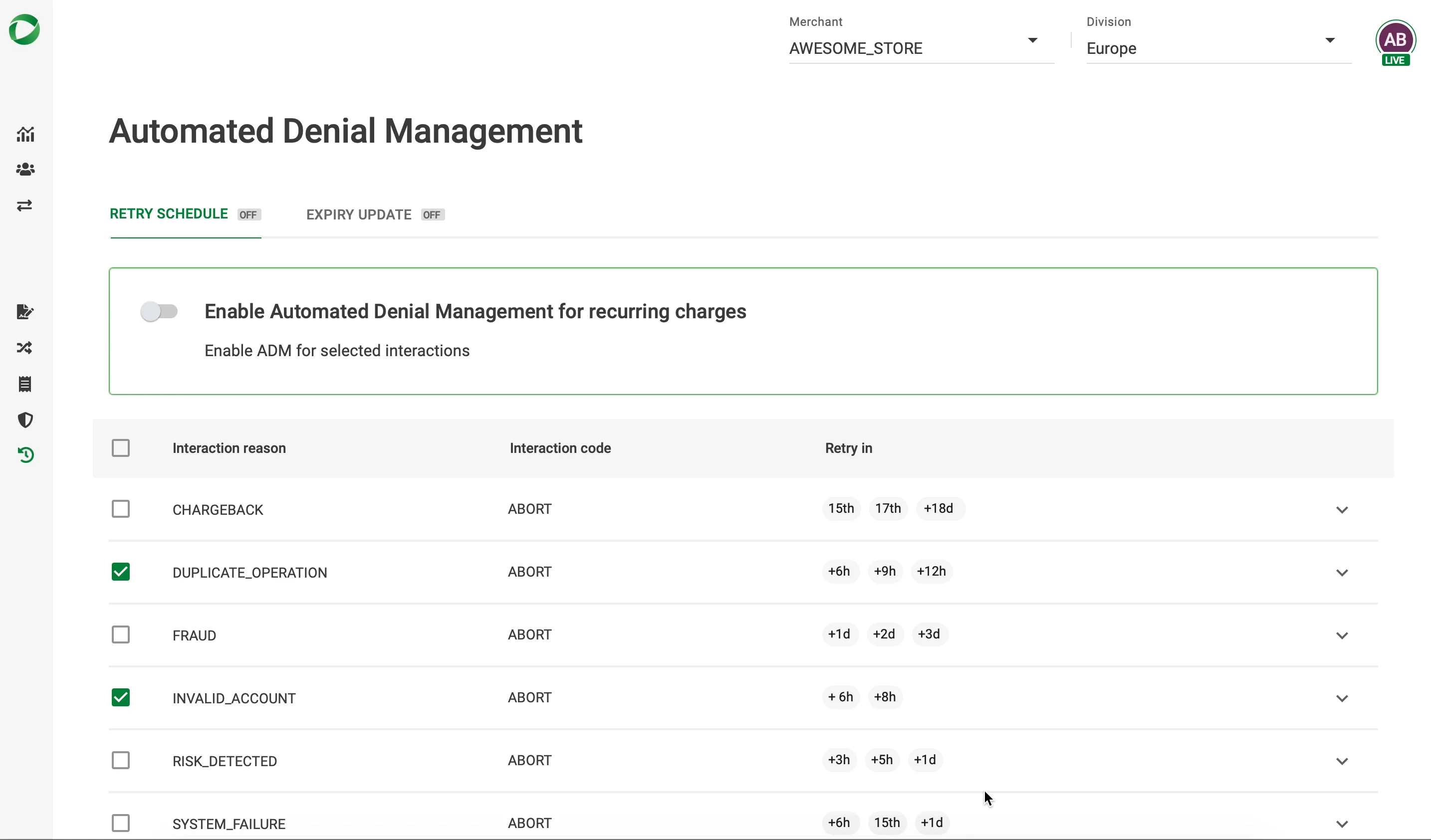Open the analytics bar chart sidebar icon

[x=25, y=135]
